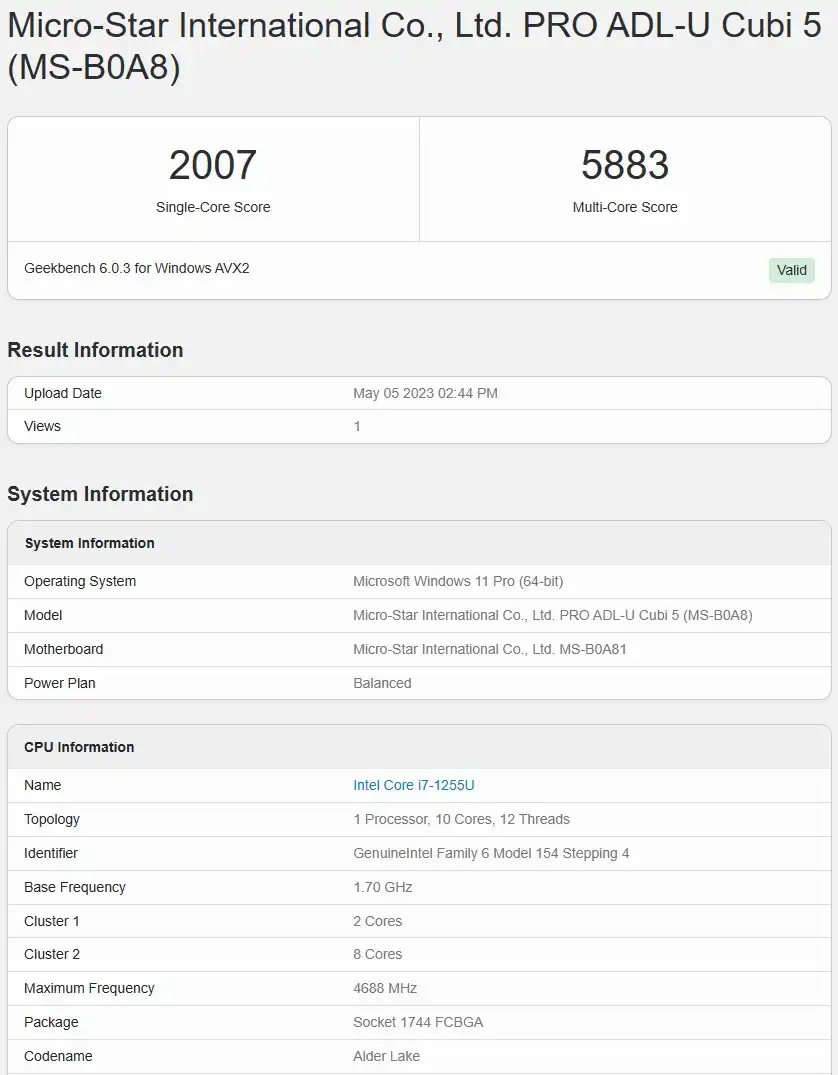
Task: Click the Geekbench 6.0.3 for Windows AVX2 text
Action: point(137,268)
